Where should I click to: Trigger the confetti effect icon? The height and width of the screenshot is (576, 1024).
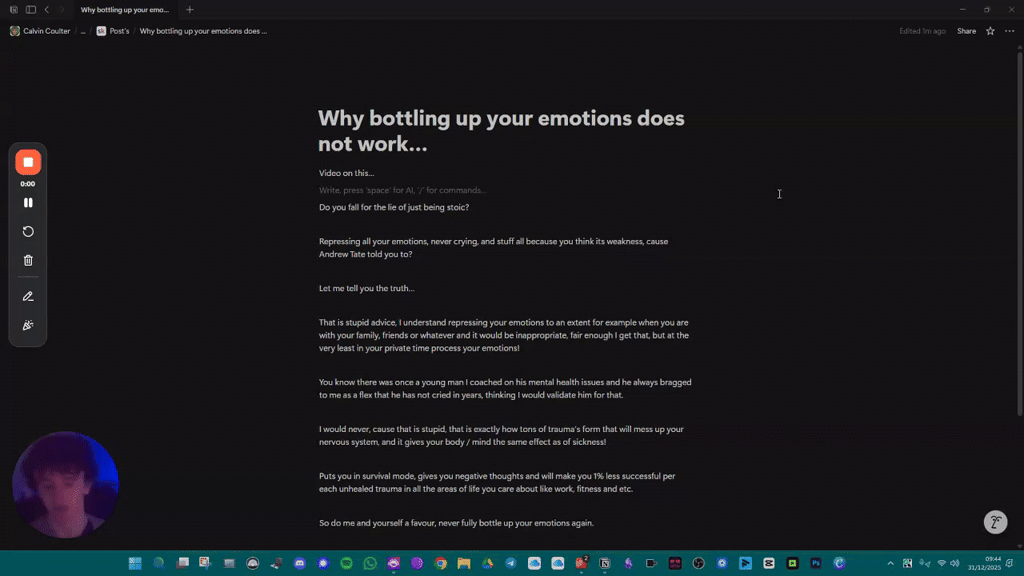(x=28, y=324)
